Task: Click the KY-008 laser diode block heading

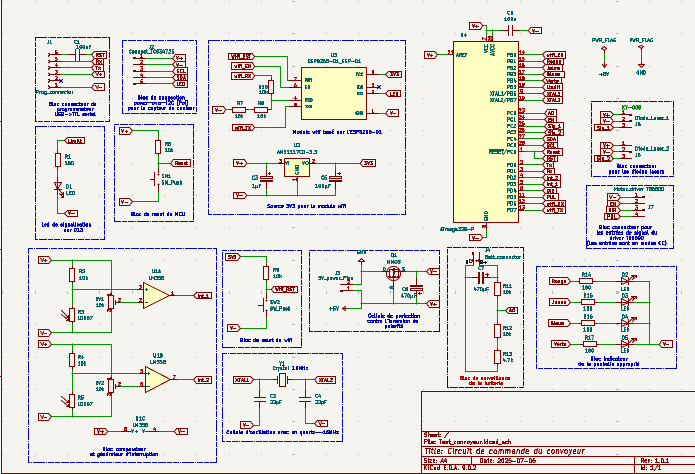Action: click(x=631, y=108)
